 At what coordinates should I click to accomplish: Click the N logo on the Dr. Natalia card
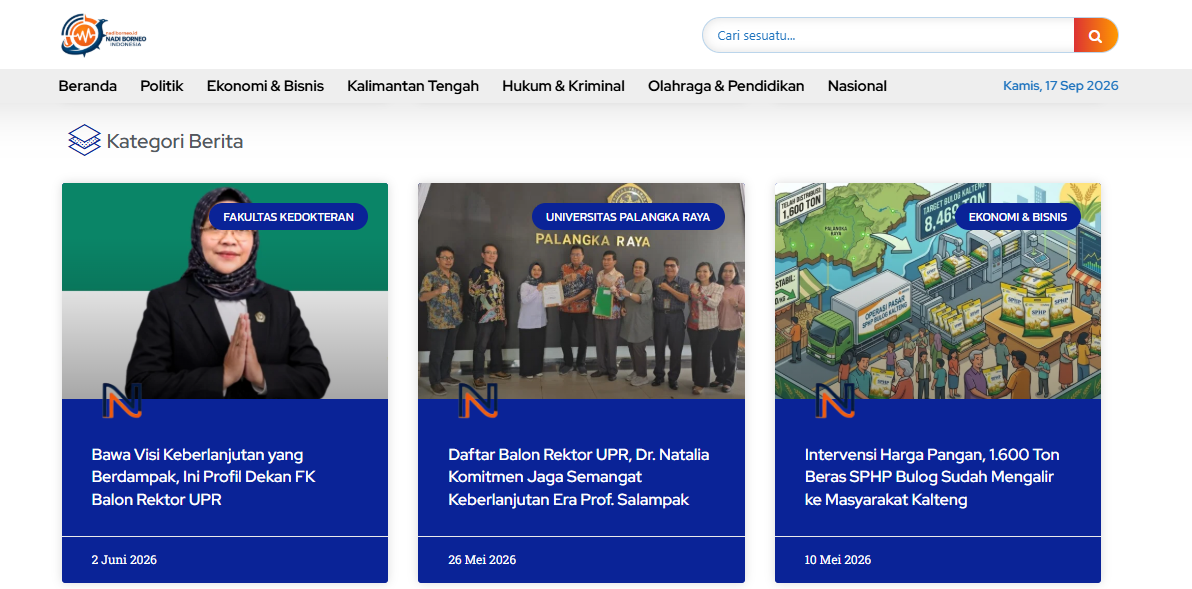478,401
